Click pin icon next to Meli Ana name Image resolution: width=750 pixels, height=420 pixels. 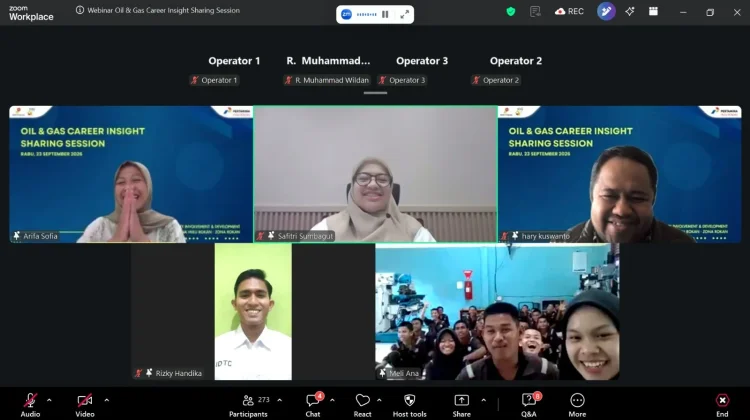tap(383, 373)
